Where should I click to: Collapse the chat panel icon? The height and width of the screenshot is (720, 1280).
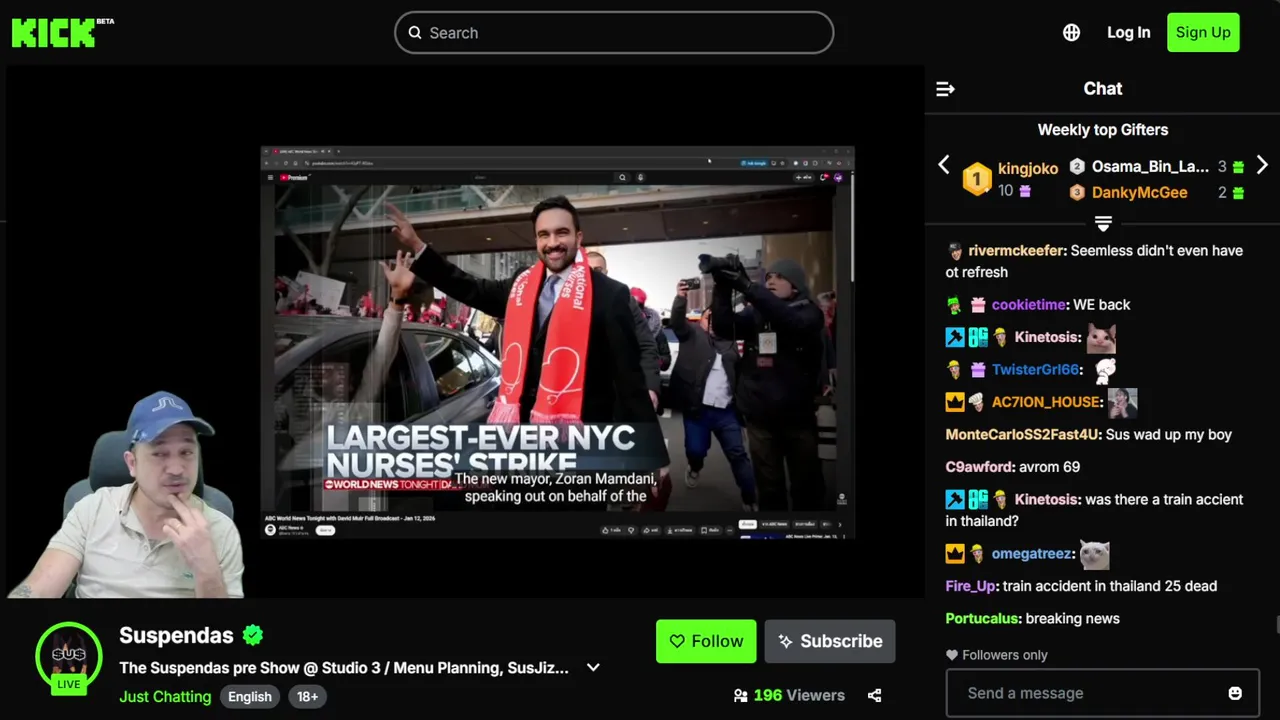[x=945, y=89]
